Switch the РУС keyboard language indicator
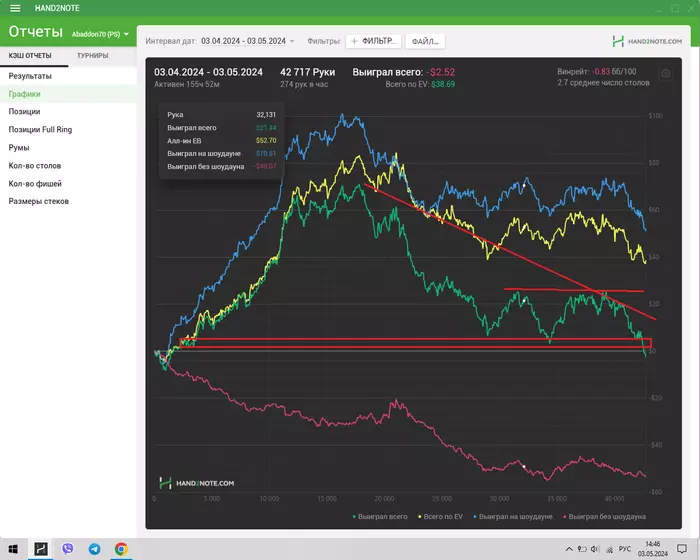Screen dimensions: 700x560 625,549
